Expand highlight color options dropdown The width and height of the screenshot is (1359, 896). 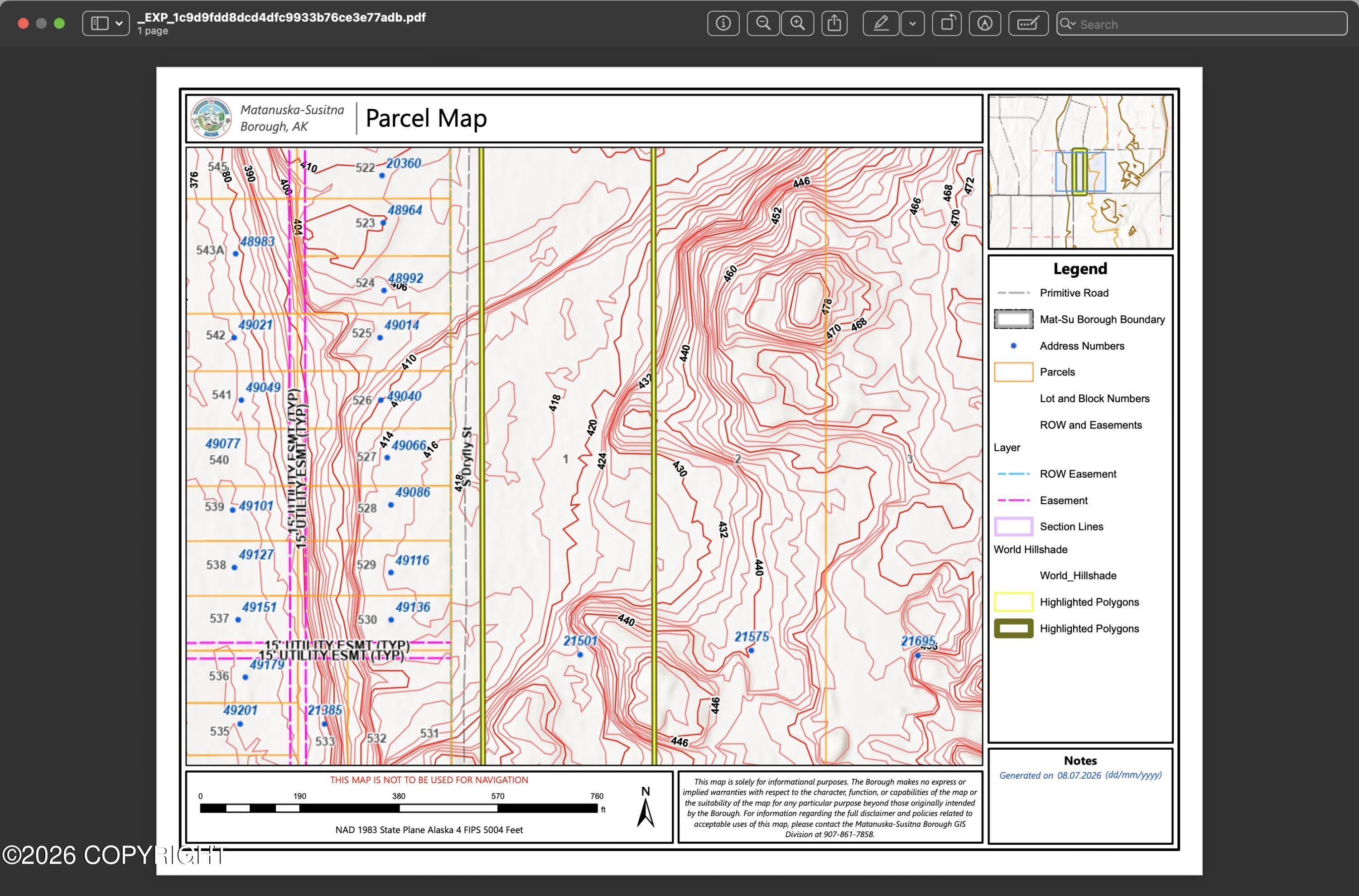coord(913,24)
